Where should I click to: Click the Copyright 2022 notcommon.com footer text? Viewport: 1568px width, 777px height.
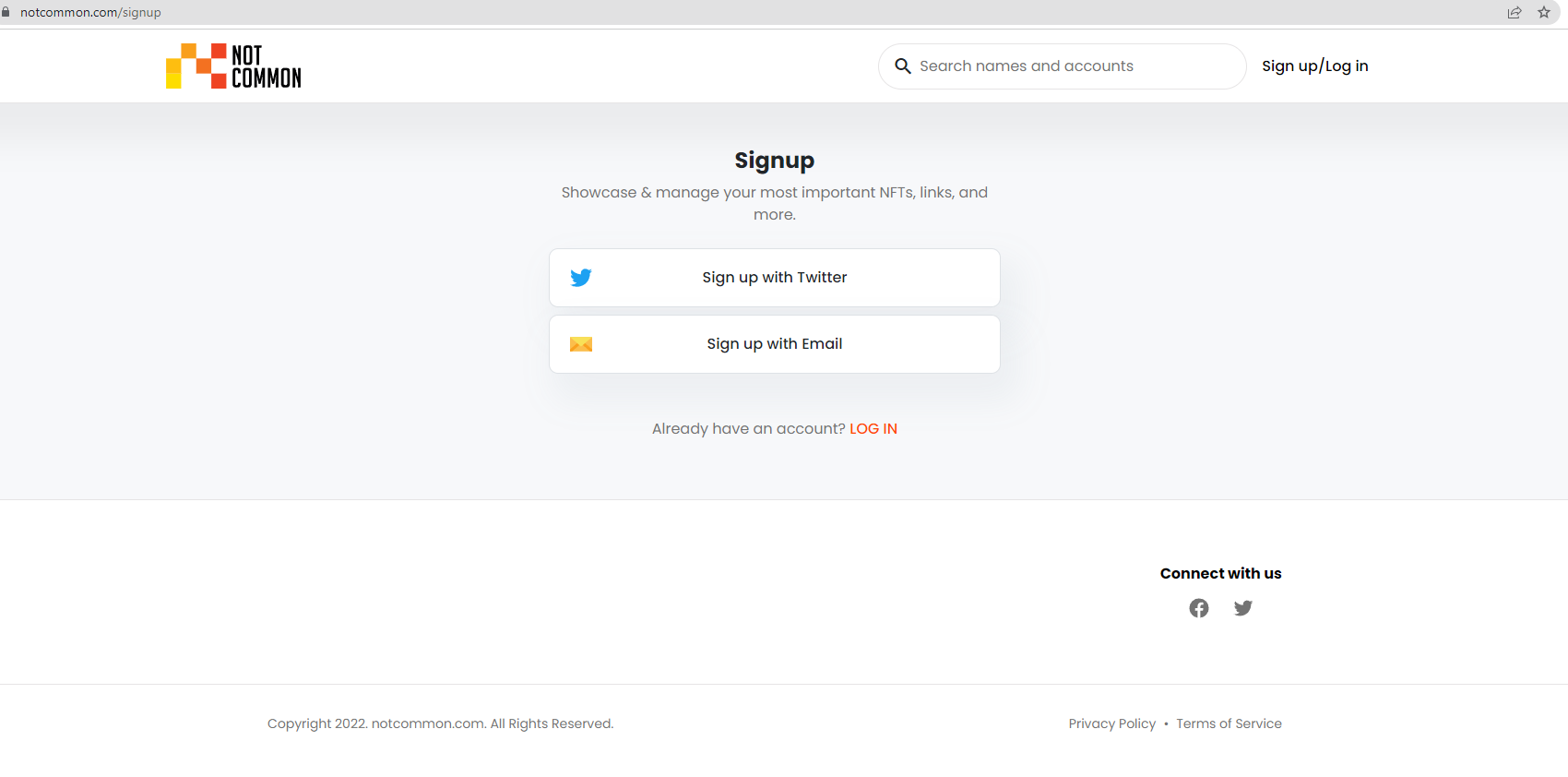(441, 723)
